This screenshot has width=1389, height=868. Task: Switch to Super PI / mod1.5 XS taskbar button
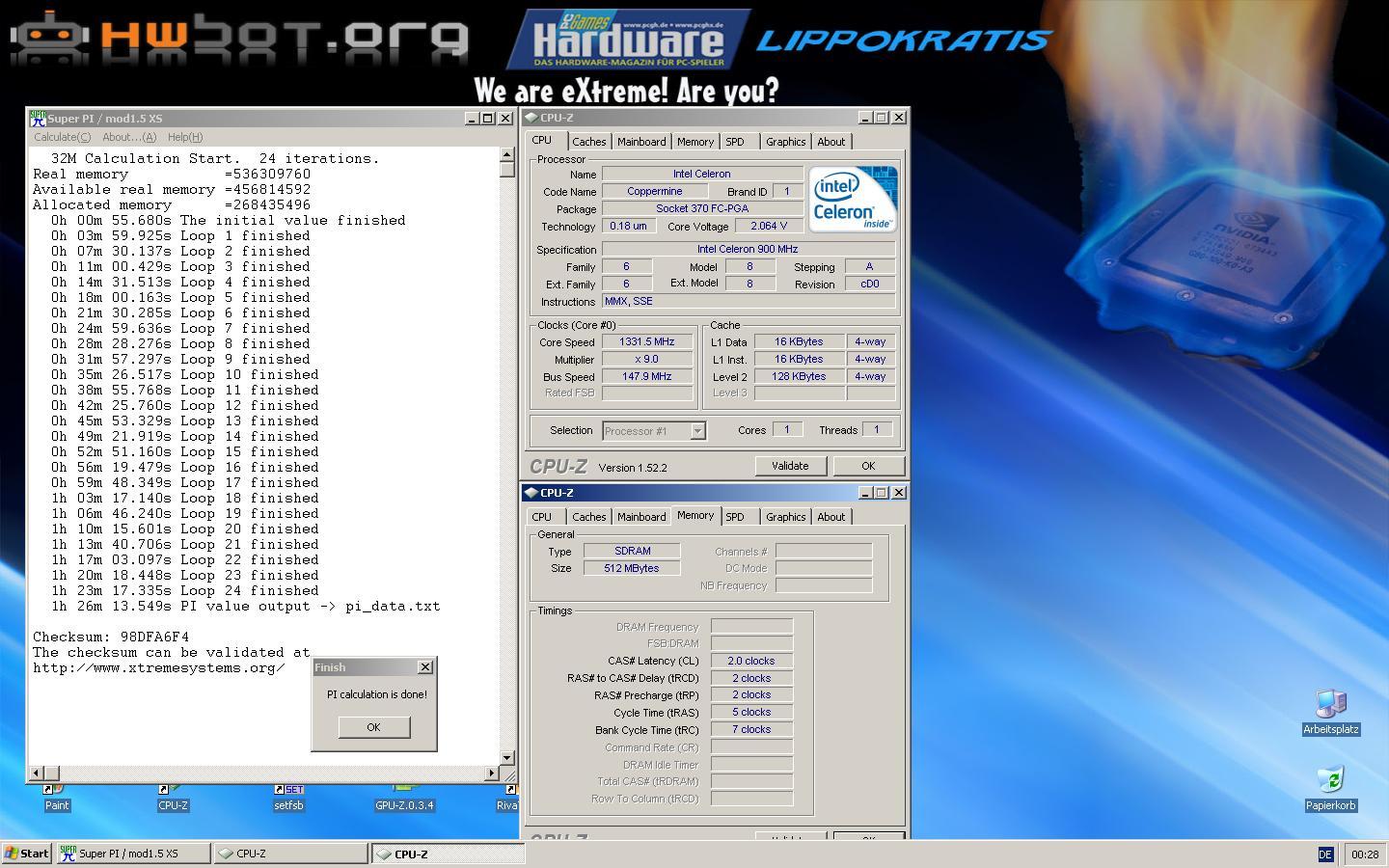pos(132,854)
